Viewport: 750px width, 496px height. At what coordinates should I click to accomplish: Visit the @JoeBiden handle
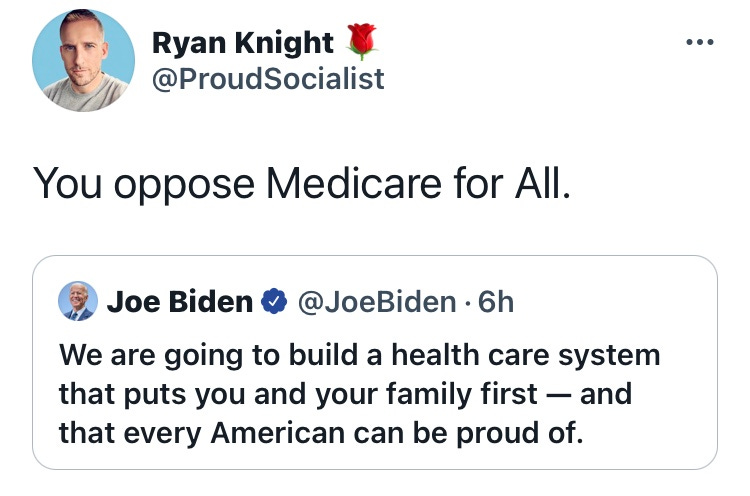pos(377,302)
